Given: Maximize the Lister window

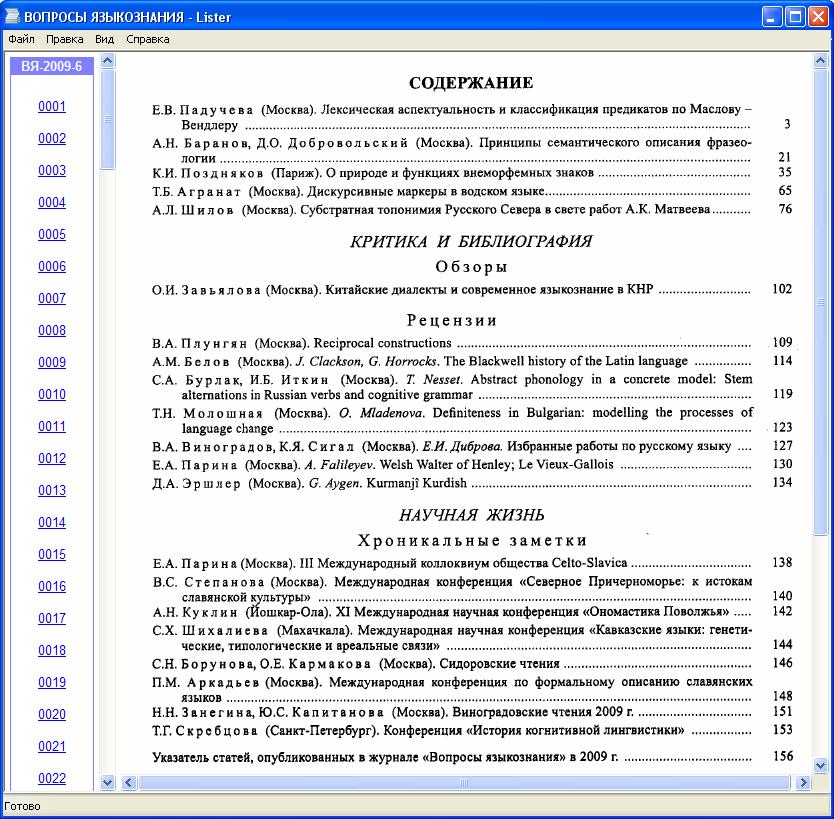Looking at the screenshot, I should pos(795,17).
